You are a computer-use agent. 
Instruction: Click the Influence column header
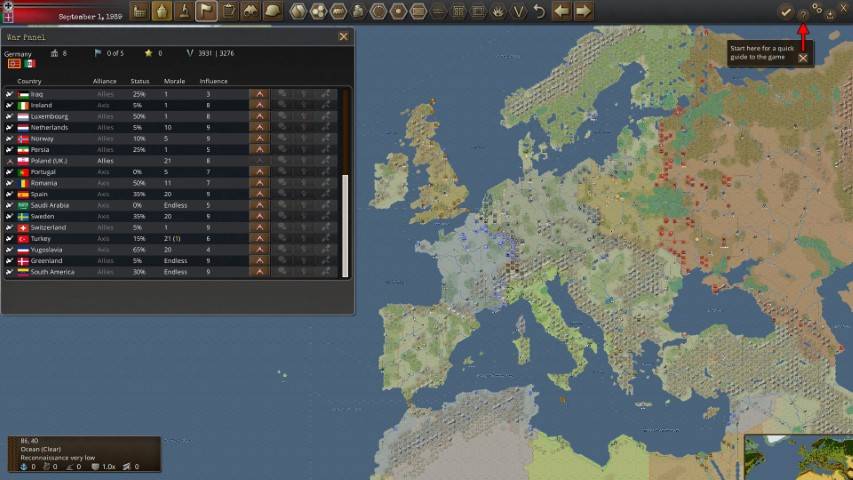coord(213,81)
